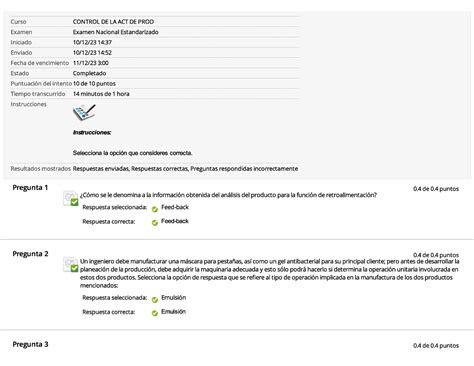Click green check beside selected Emulsión answer

pos(155,300)
